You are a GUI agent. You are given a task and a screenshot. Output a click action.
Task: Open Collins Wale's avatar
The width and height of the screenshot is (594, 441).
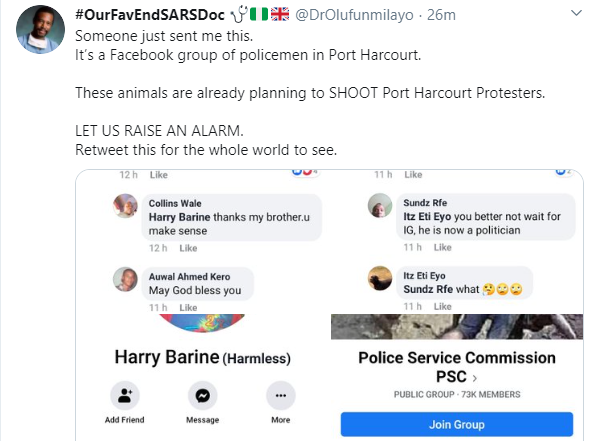click(125, 206)
